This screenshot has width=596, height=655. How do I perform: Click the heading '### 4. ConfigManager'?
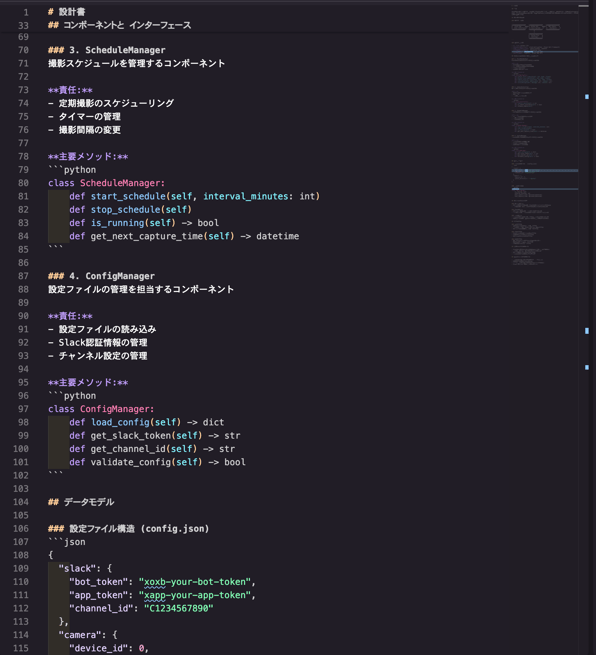[x=101, y=276]
